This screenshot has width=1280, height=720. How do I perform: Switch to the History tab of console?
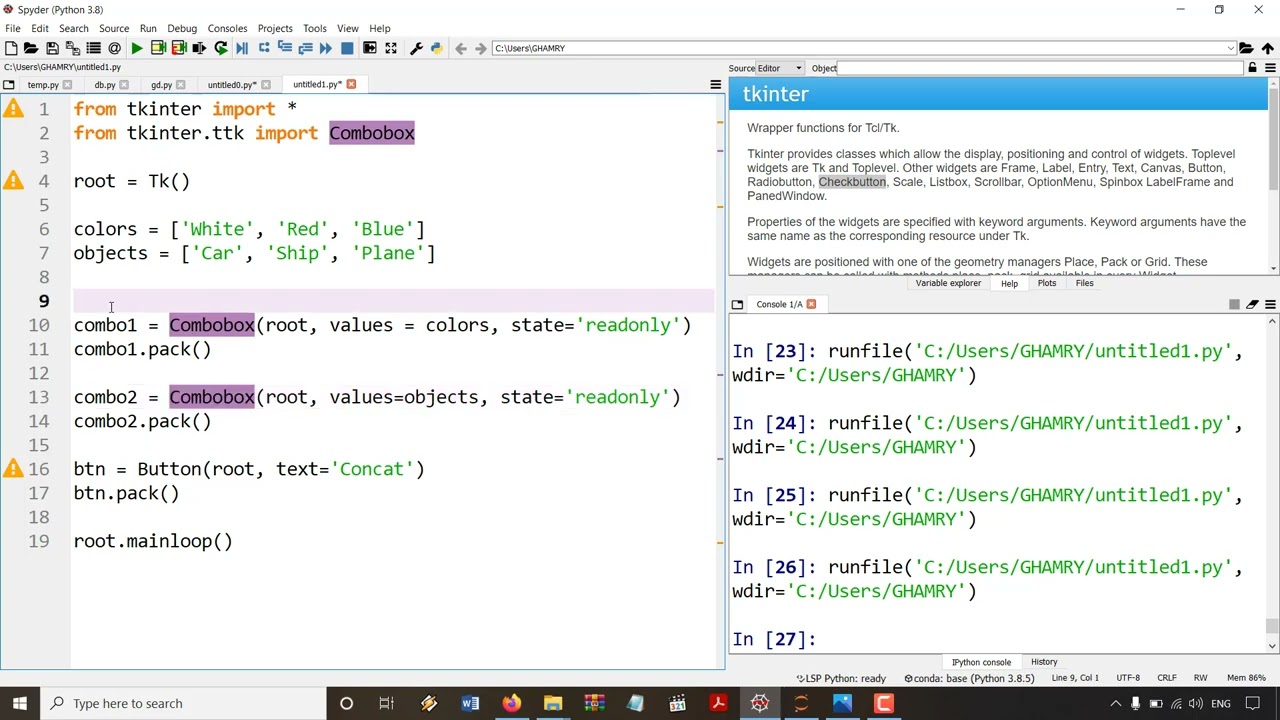pyautogui.click(x=1044, y=662)
